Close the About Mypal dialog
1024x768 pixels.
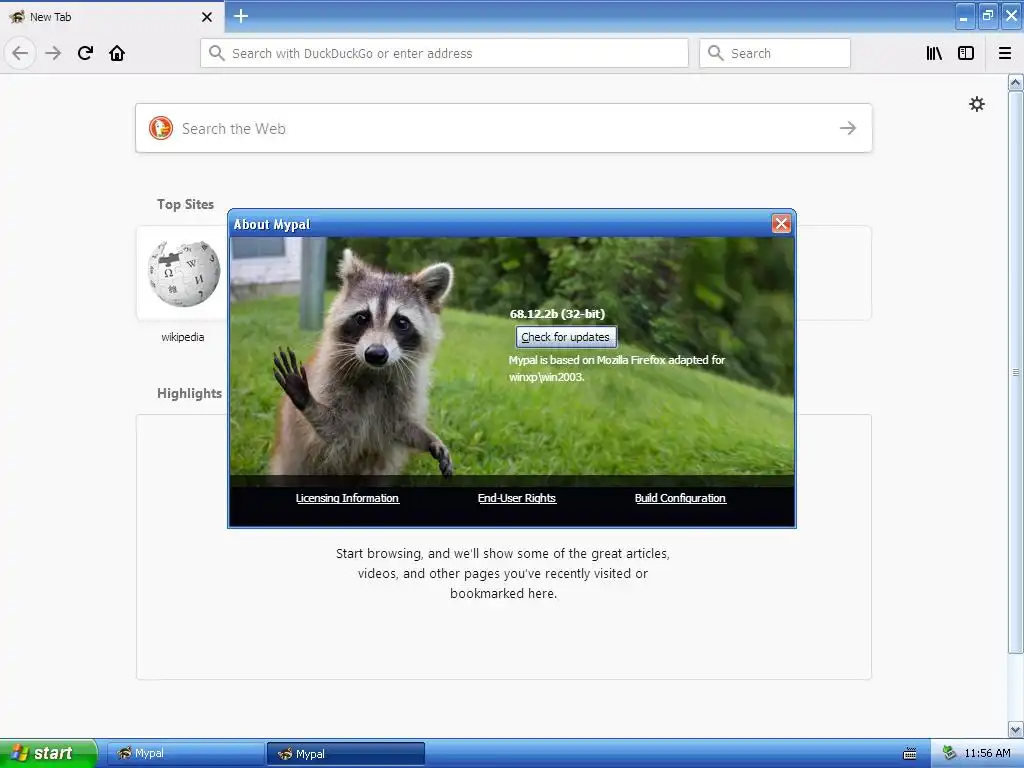[x=781, y=224]
